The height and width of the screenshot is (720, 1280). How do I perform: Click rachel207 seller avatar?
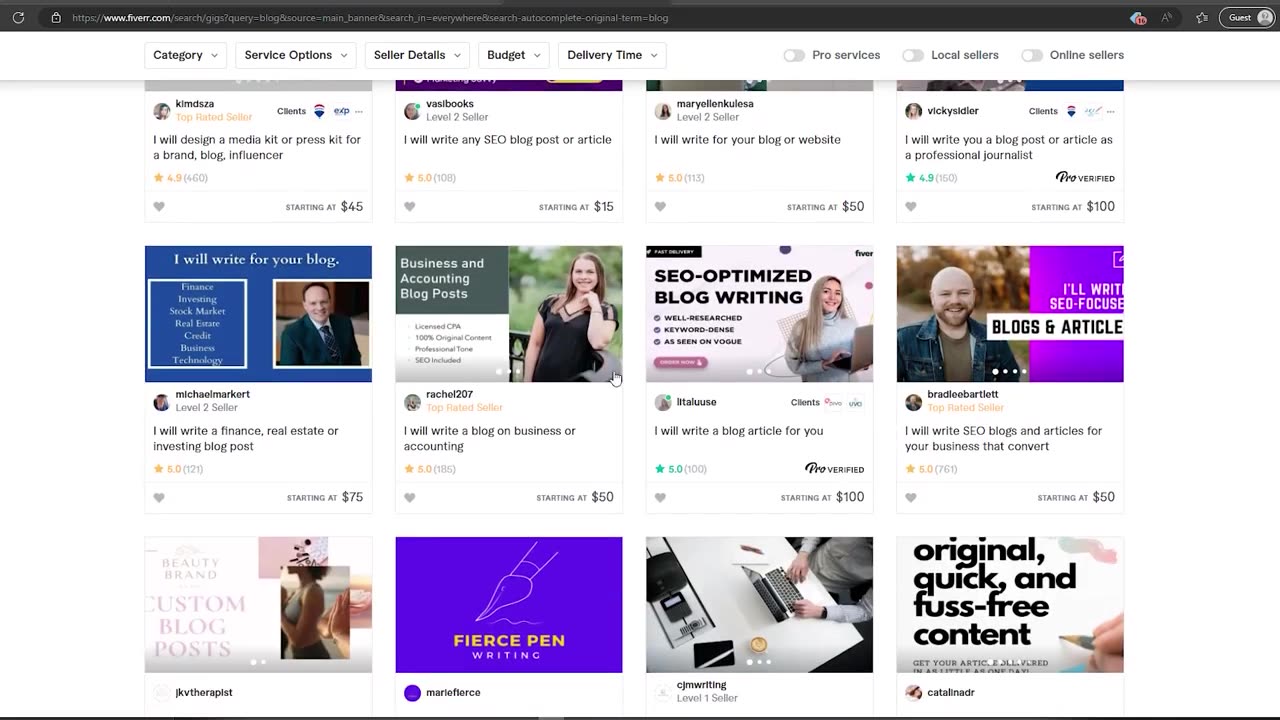pos(412,402)
